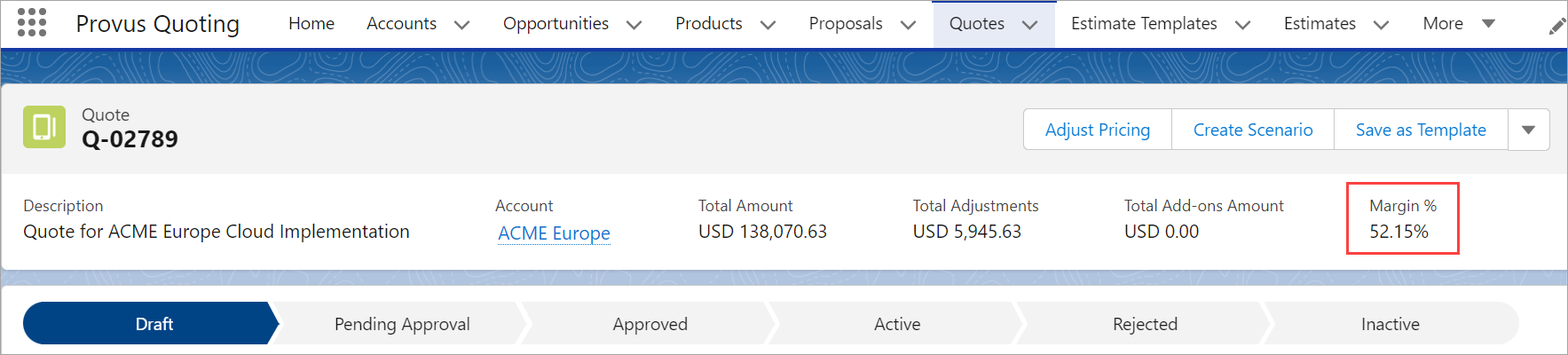The image size is (1568, 355).
Task: Click the green Quote record icon
Action: [x=44, y=128]
